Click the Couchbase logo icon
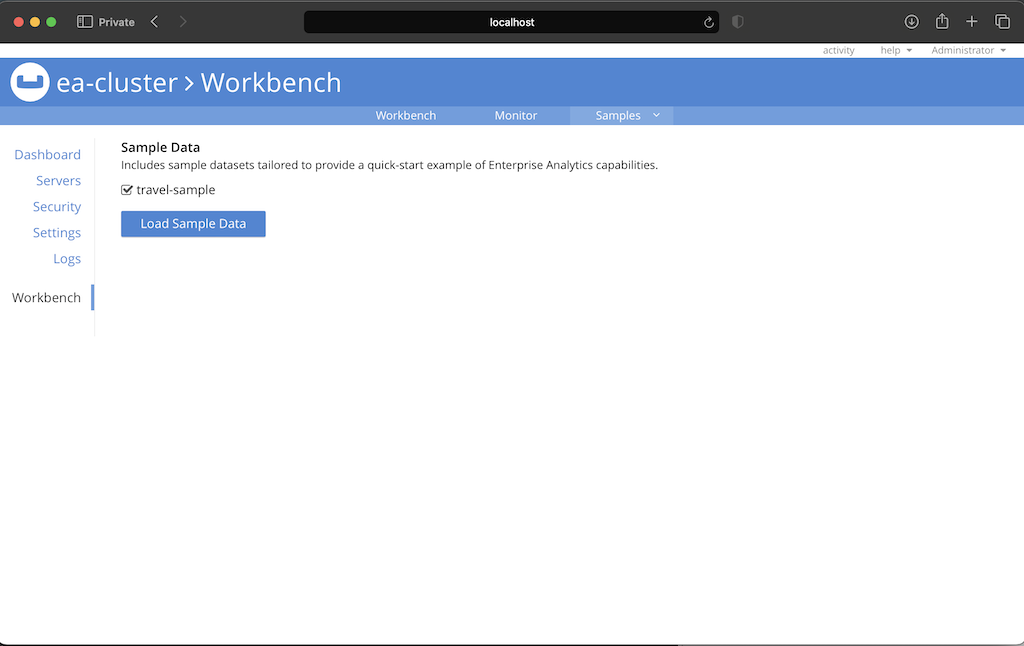 tap(30, 82)
